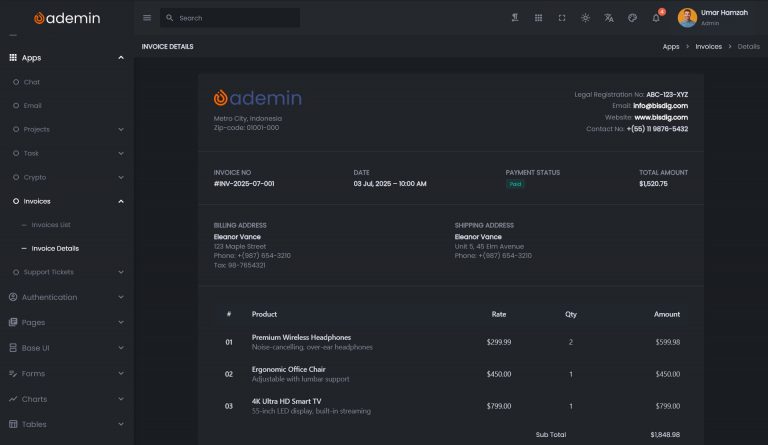This screenshot has height=445, width=768.
Task: Open Projects in the sidebar
Action: (37, 129)
